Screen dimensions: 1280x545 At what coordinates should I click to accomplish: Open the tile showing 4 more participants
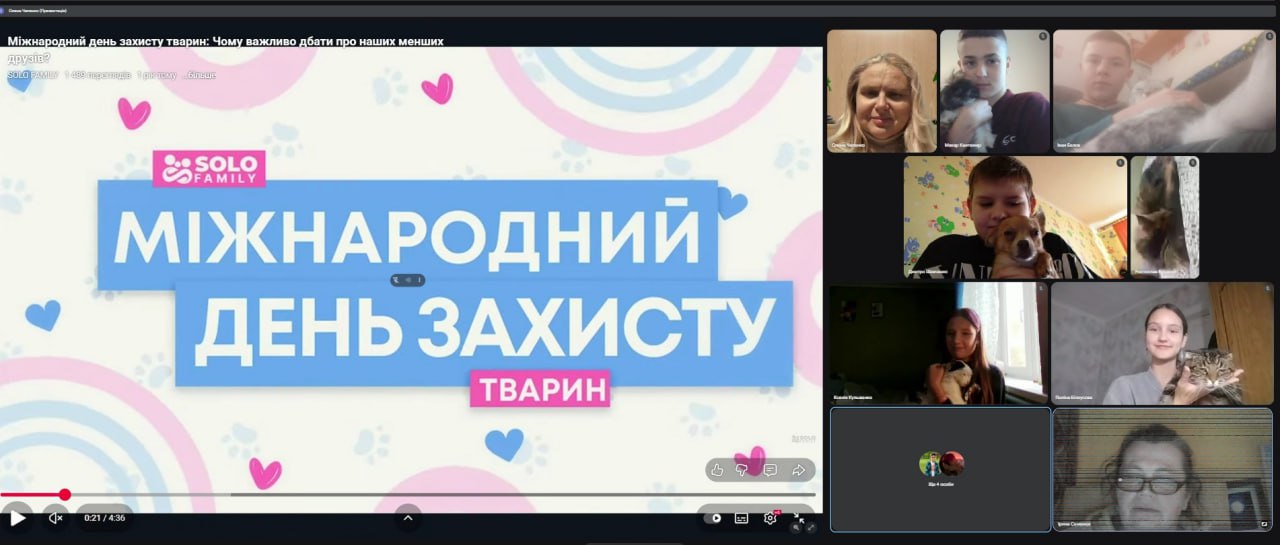coord(940,469)
